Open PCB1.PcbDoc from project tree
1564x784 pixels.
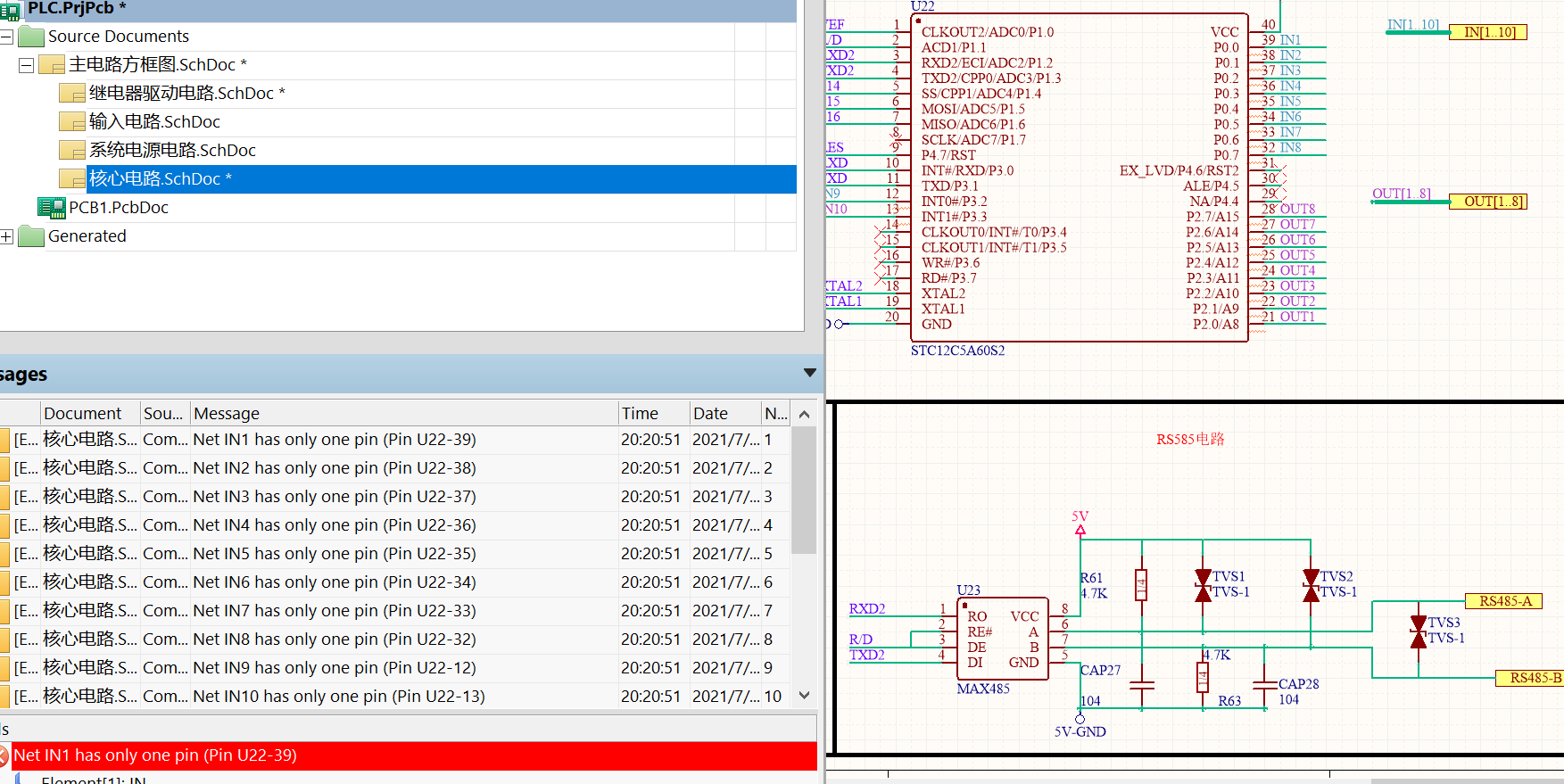click(x=119, y=208)
